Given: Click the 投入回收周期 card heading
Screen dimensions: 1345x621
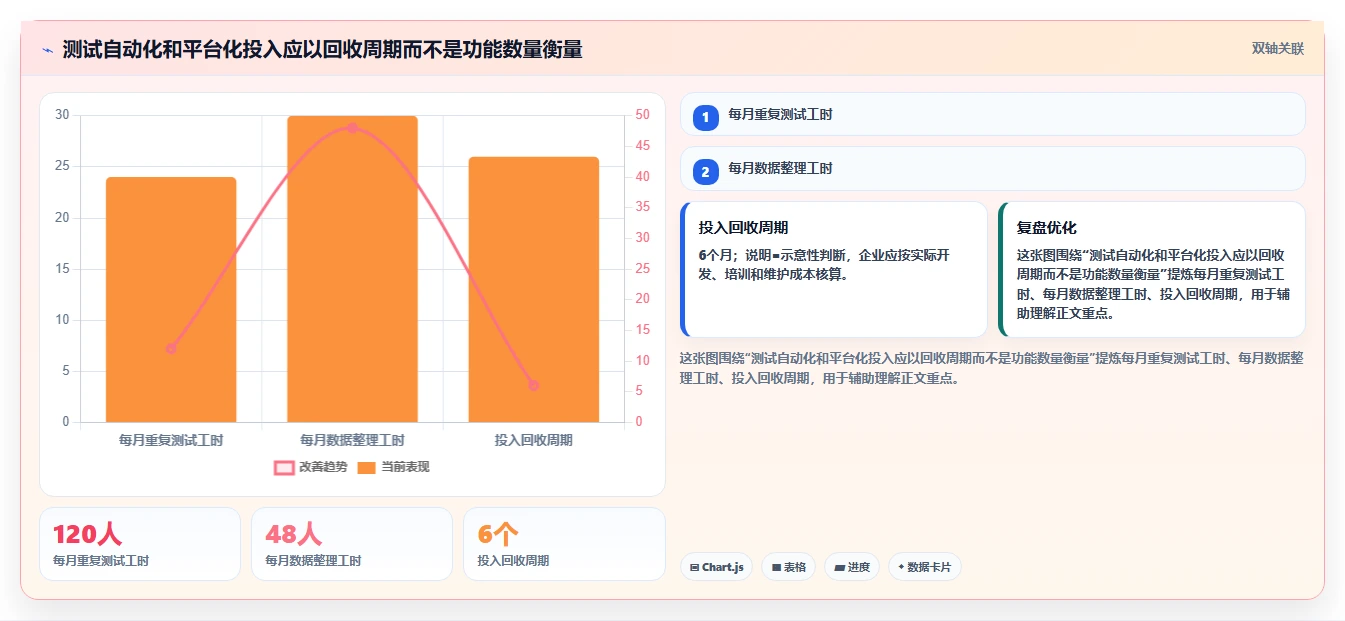Looking at the screenshot, I should tap(743, 228).
